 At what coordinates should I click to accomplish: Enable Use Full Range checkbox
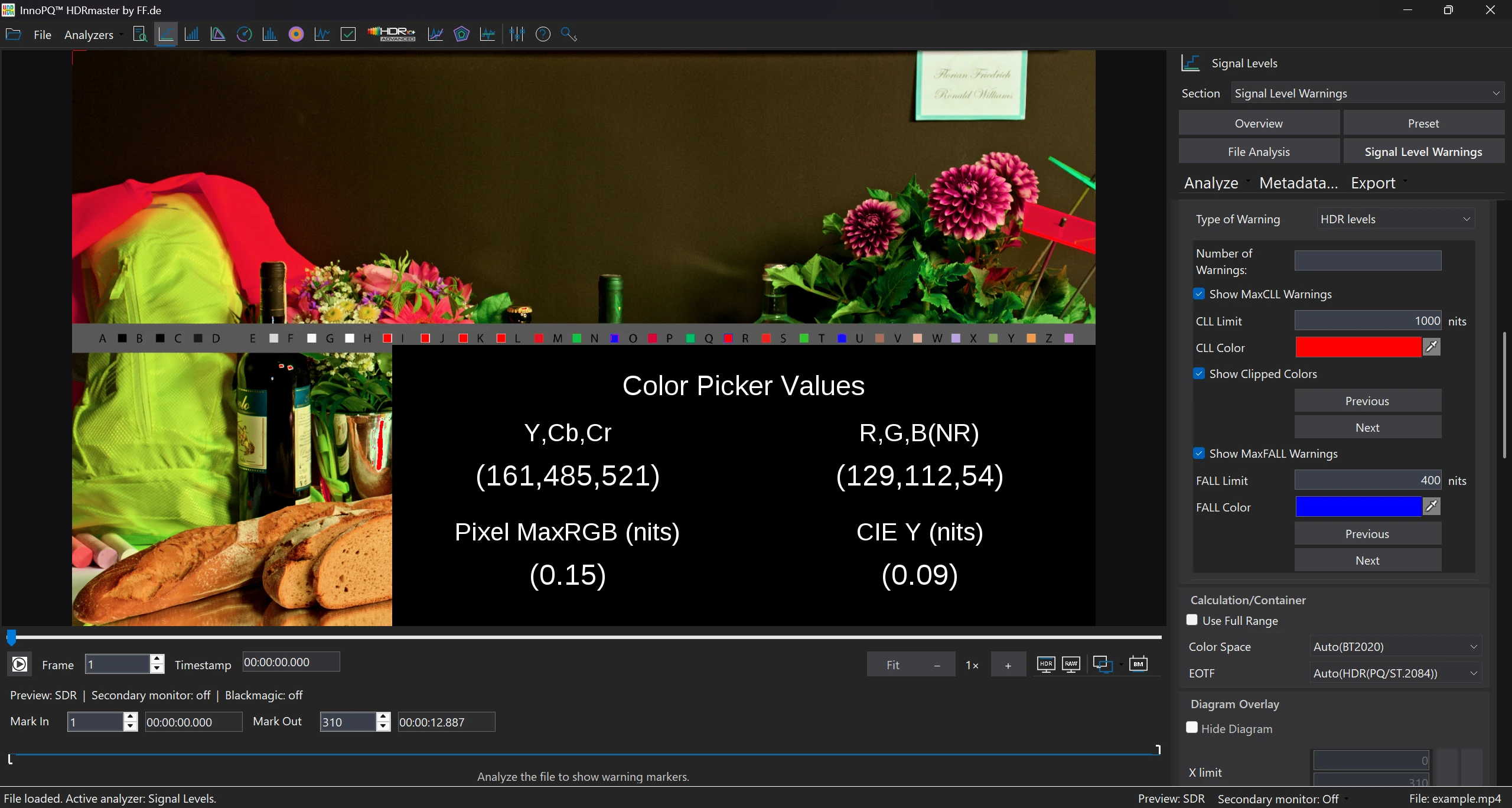1192,620
